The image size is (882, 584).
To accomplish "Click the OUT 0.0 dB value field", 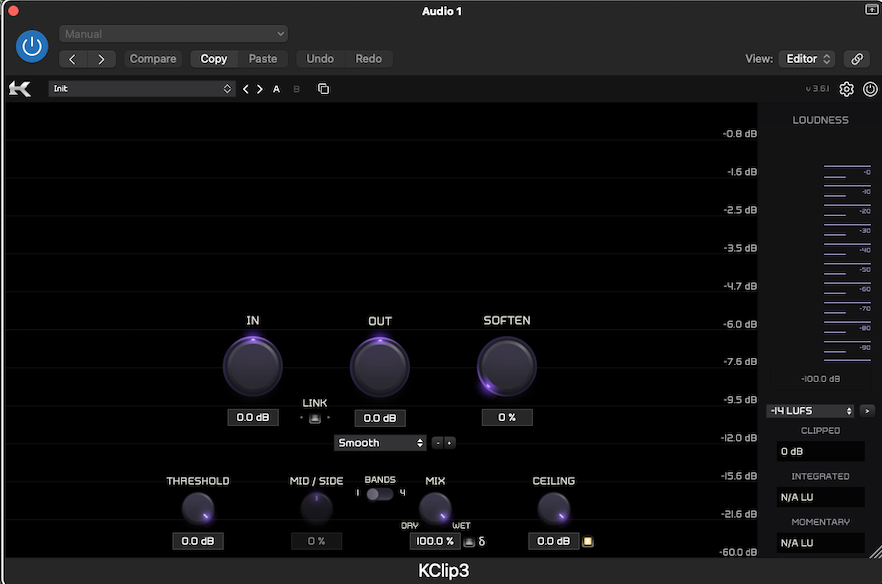I will pos(380,418).
